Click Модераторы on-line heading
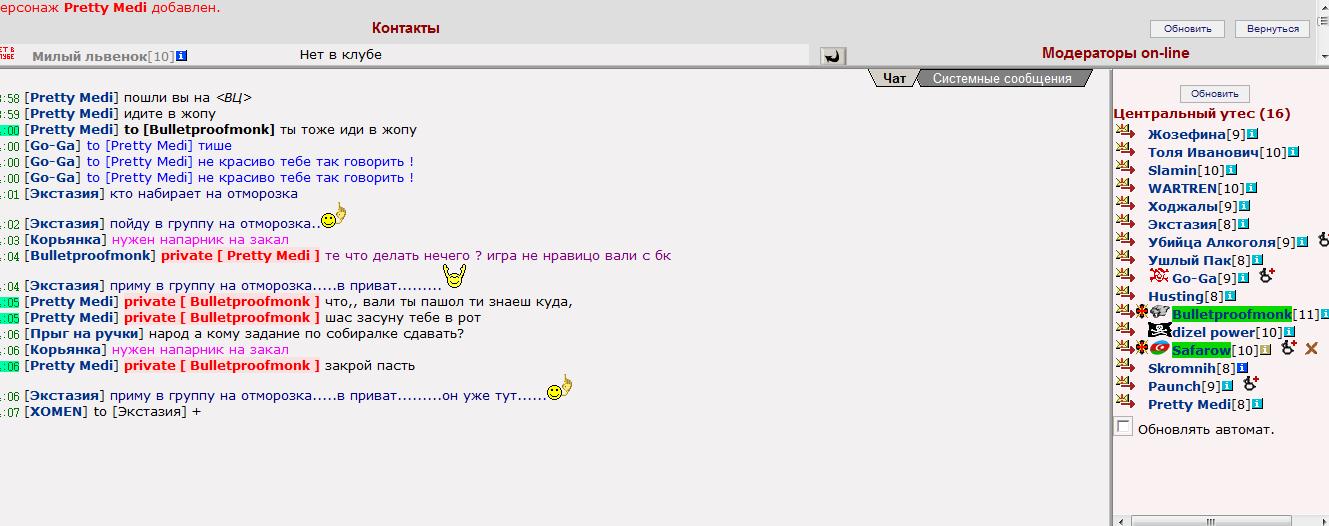Viewport: 1329px width, 526px height. (x=1115, y=53)
